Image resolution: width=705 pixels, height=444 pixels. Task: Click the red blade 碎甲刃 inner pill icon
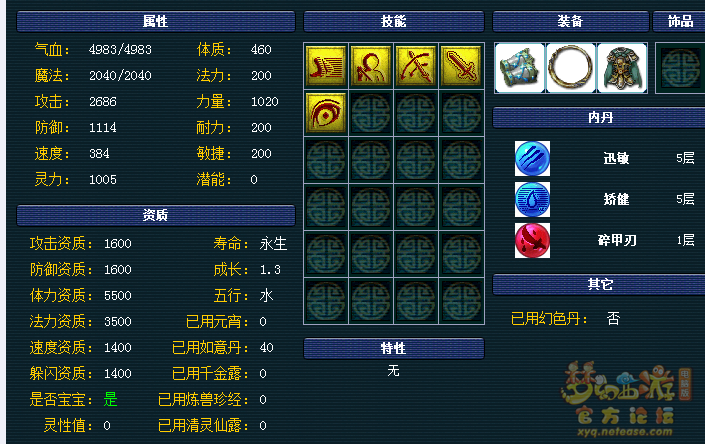tap(532, 240)
